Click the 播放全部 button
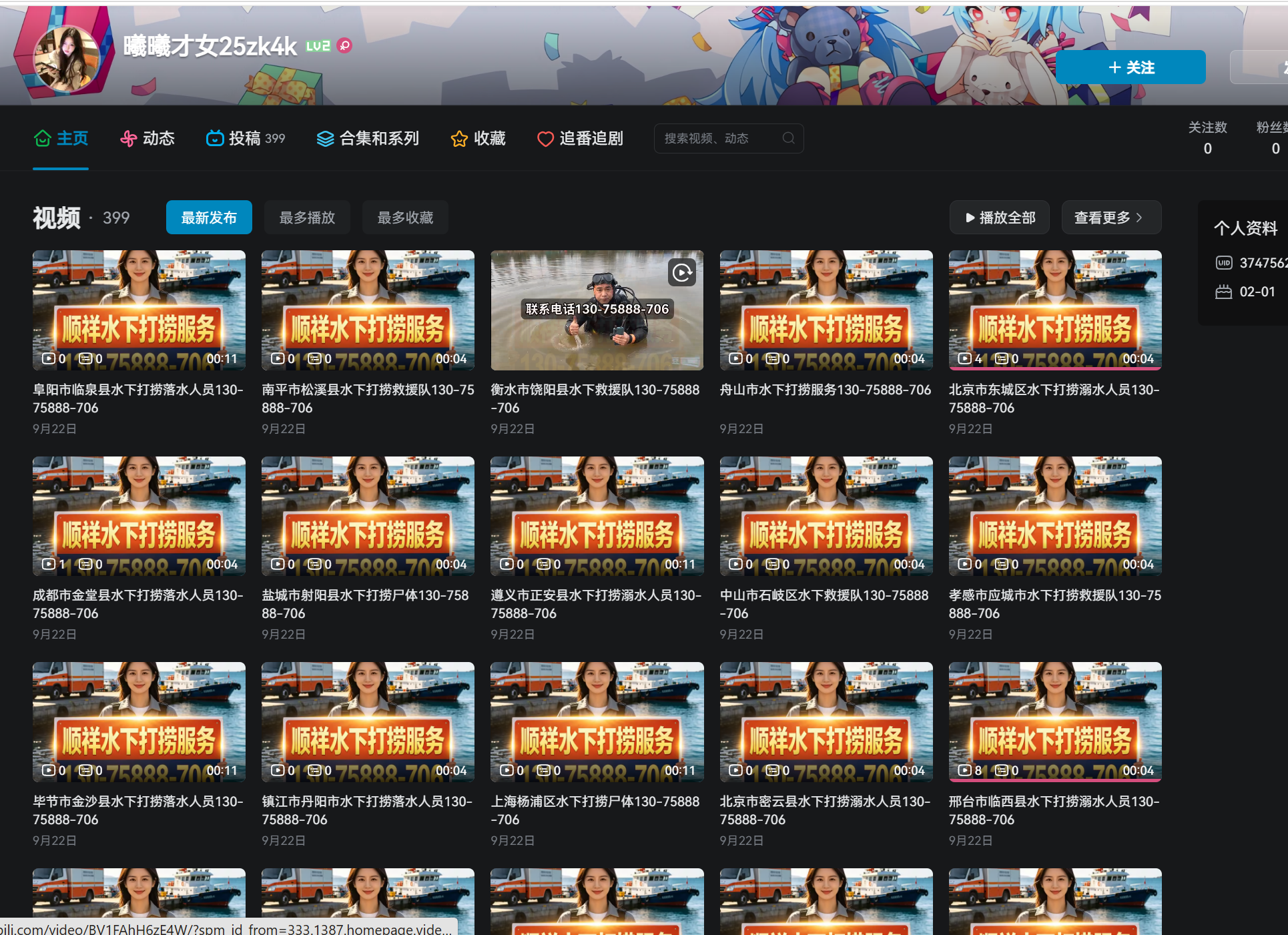 [1000, 218]
